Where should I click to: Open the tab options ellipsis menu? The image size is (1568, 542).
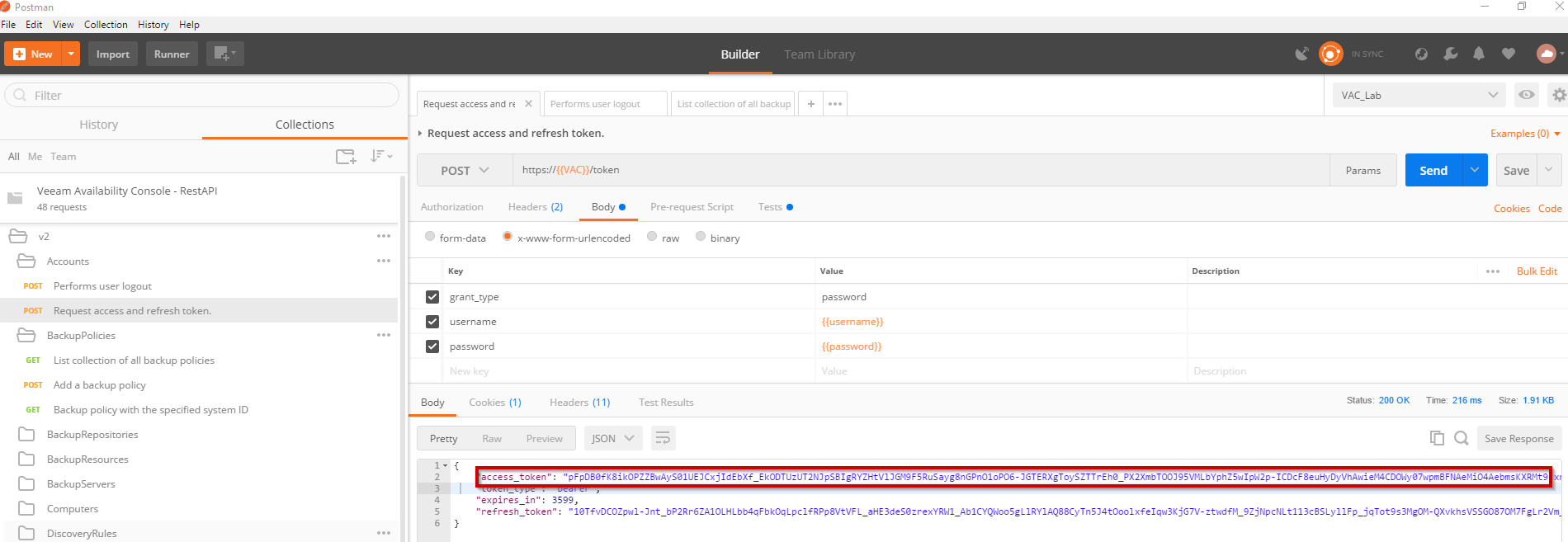pyautogui.click(x=835, y=104)
